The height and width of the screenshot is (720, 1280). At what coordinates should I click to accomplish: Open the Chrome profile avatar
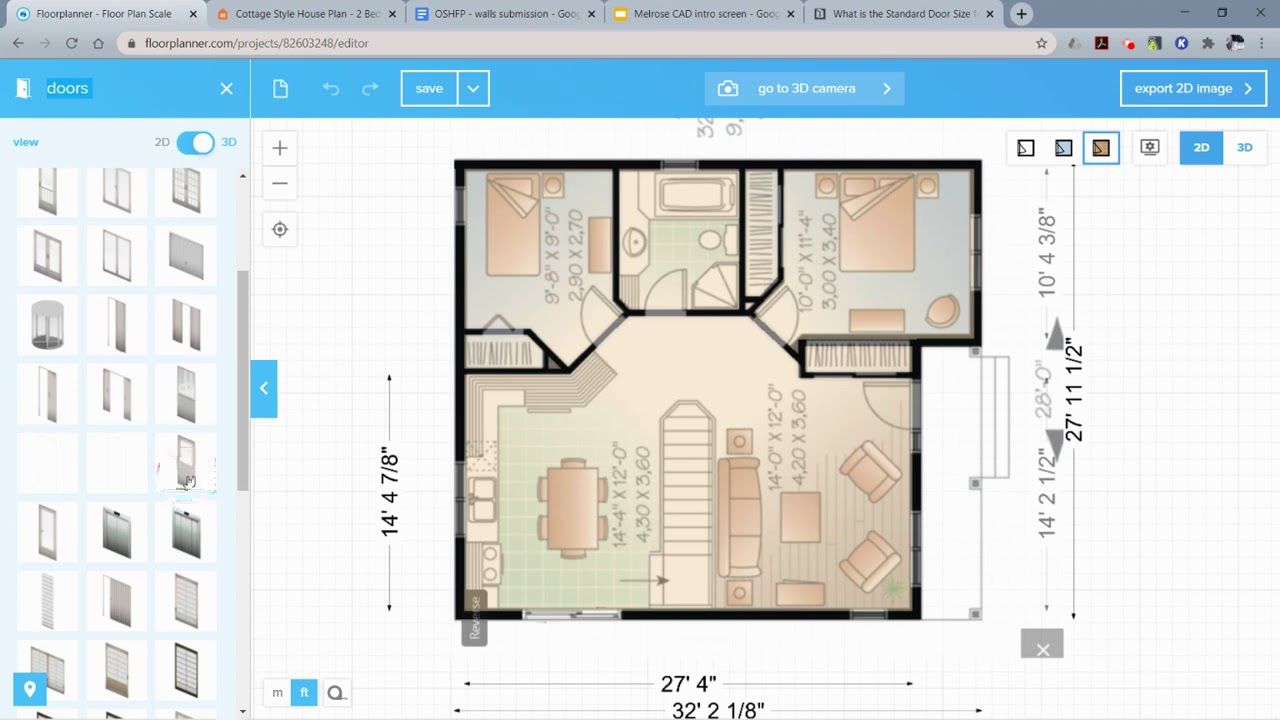pos(1235,43)
